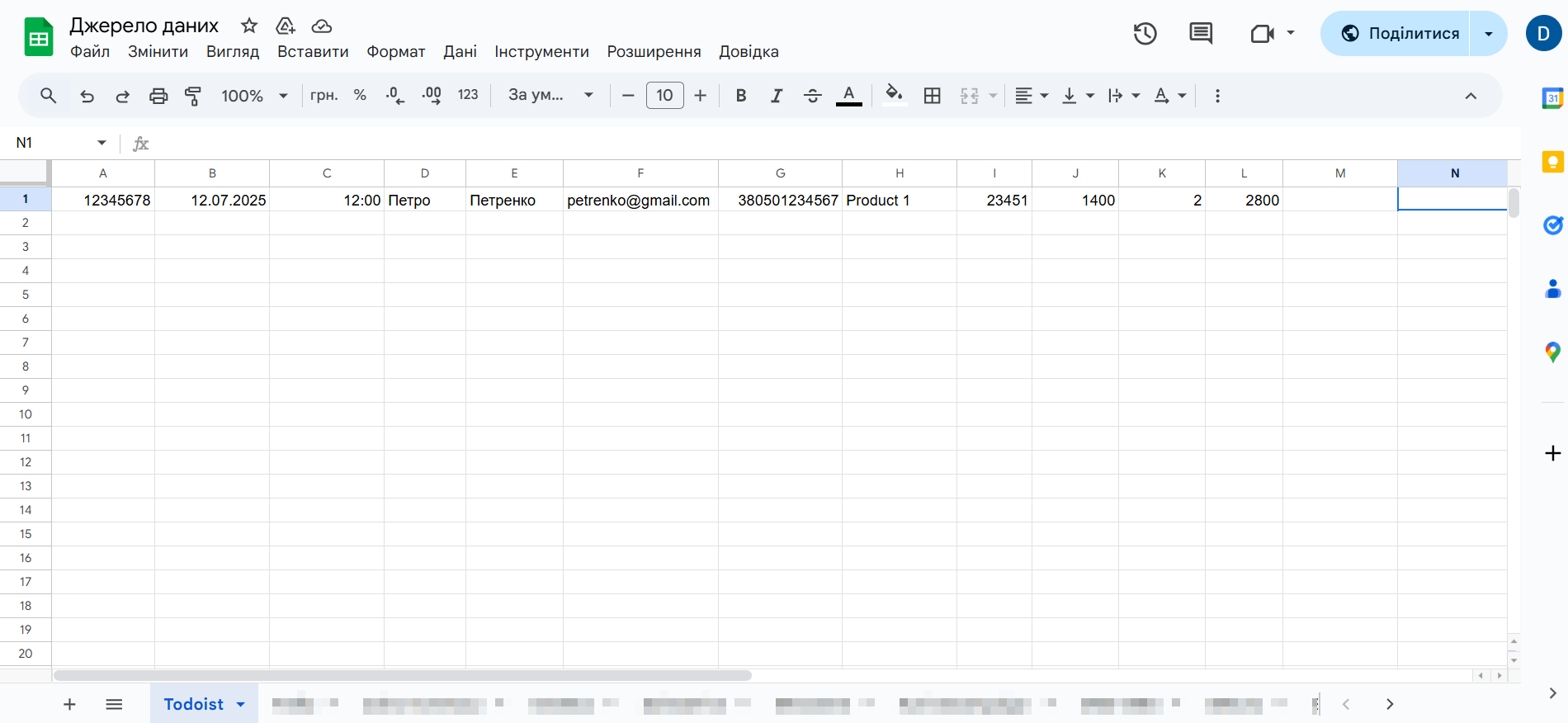Click the undo arrow icon

[x=87, y=96]
